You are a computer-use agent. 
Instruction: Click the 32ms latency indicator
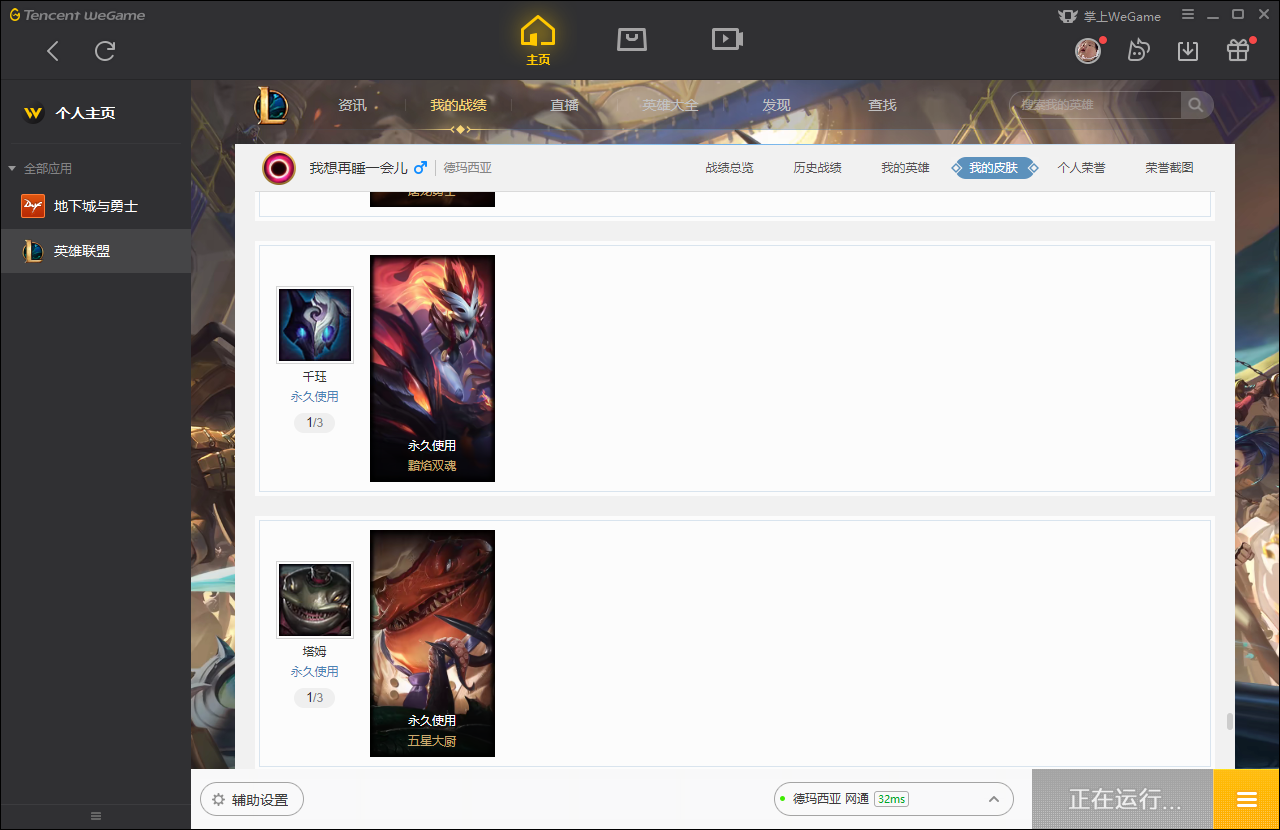891,799
